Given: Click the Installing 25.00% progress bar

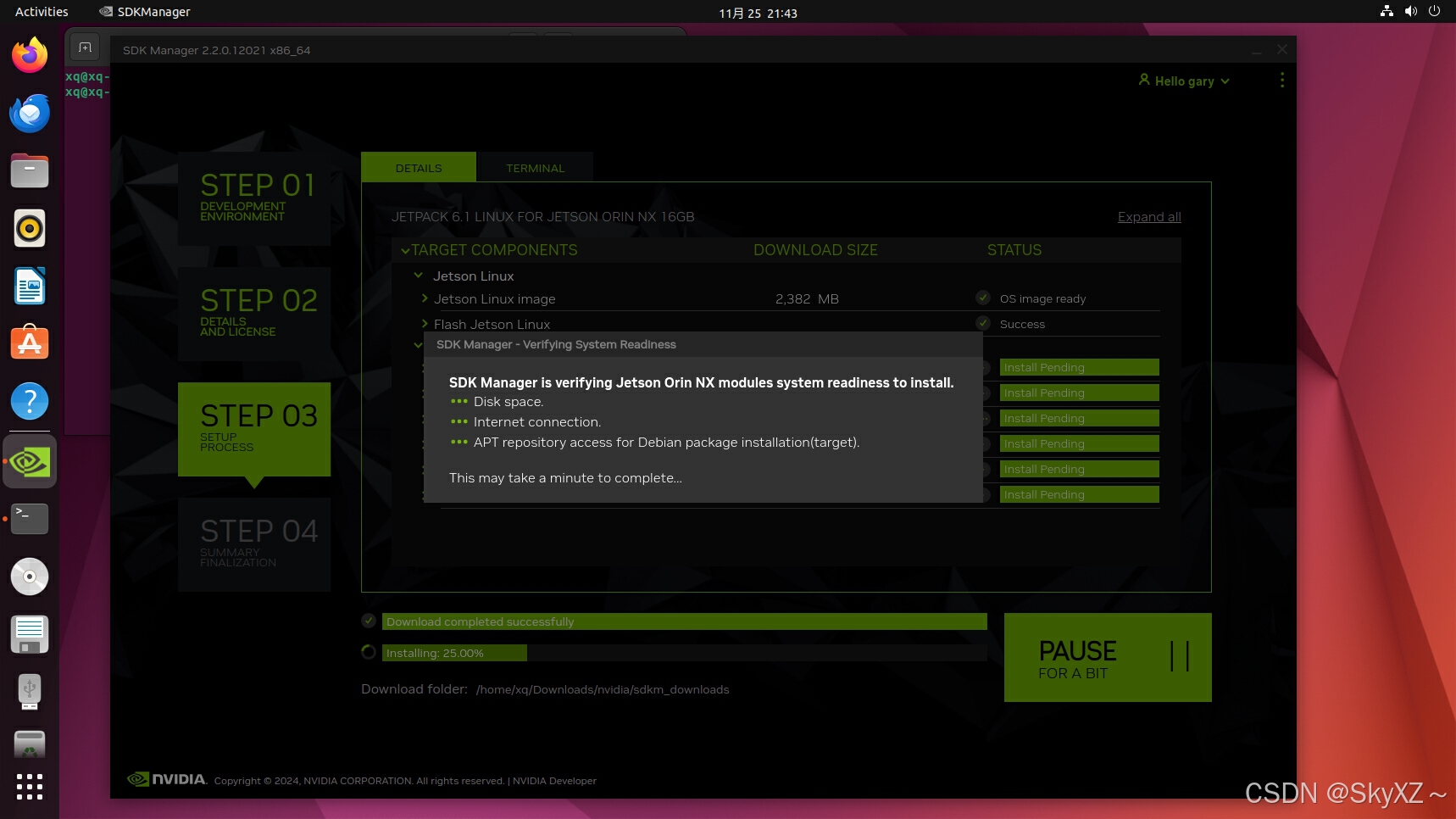Looking at the screenshot, I should pyautogui.click(x=685, y=653).
